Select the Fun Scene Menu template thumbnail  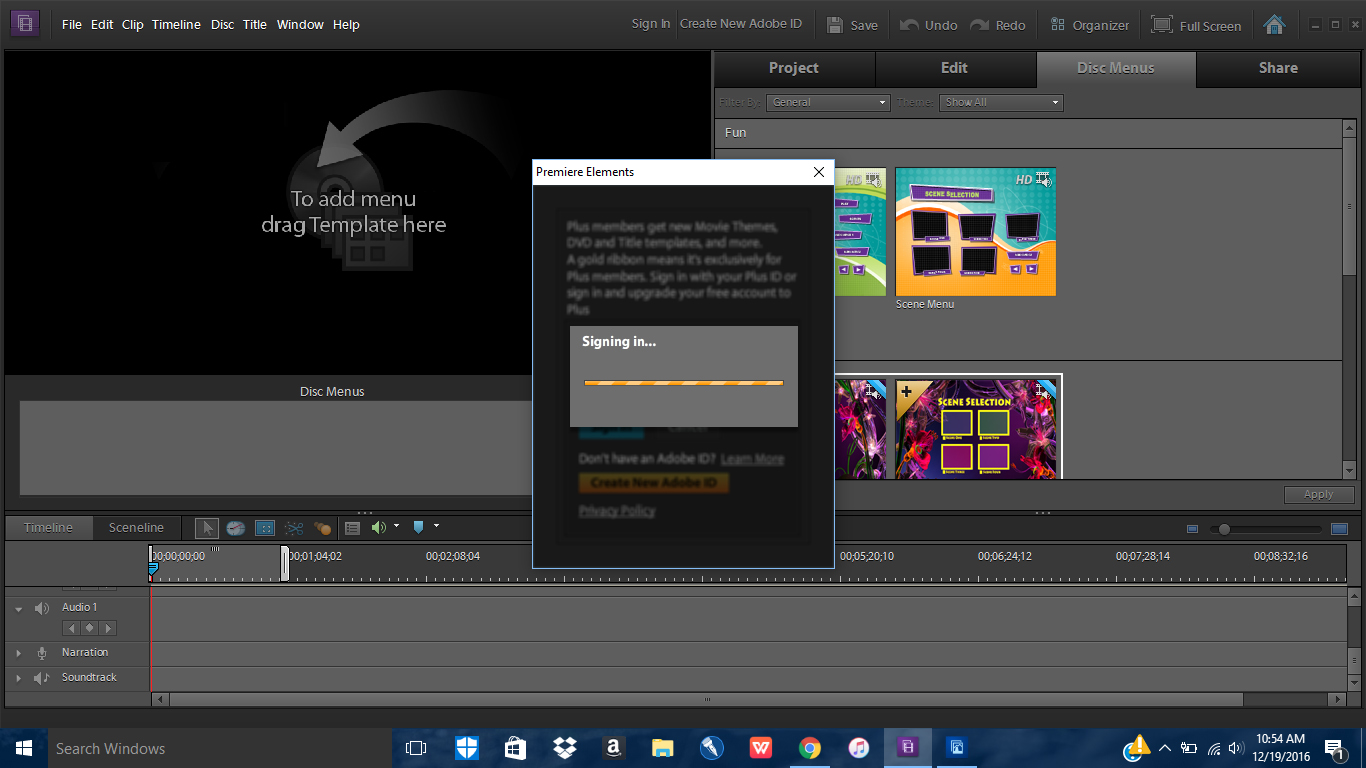(975, 231)
